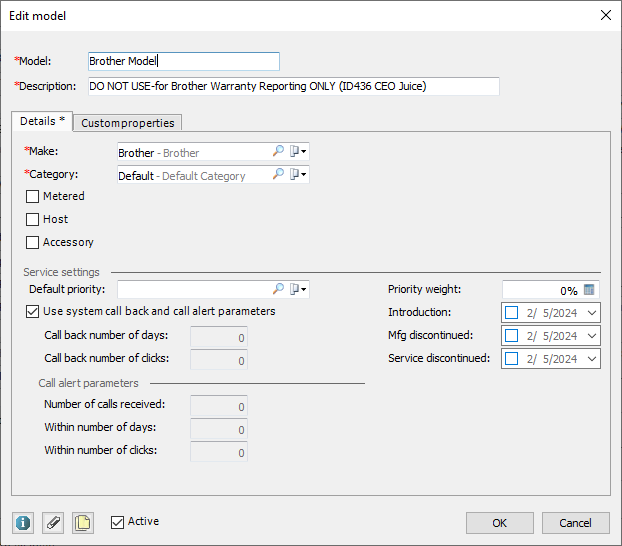Open the Priority weight calculator icon
This screenshot has width=622, height=546.
[589, 290]
